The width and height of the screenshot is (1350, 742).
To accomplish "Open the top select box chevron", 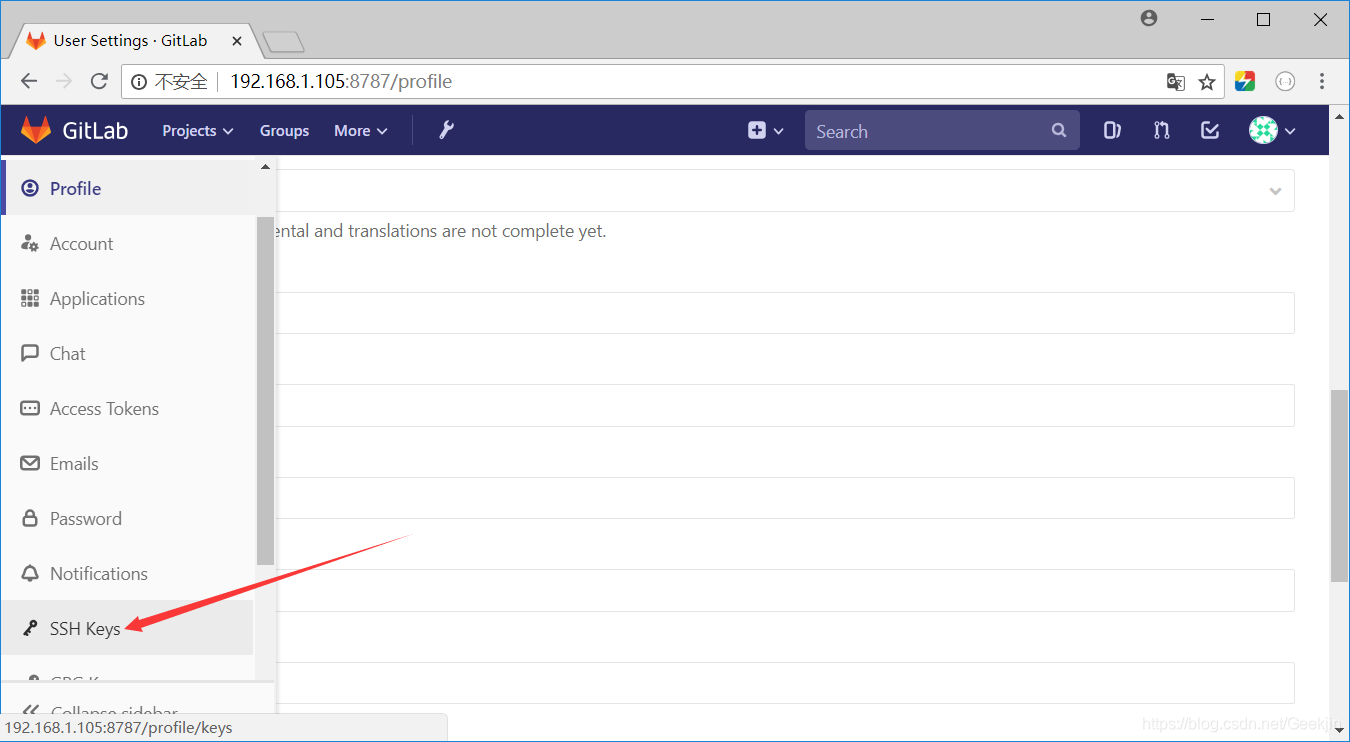I will point(1275,191).
